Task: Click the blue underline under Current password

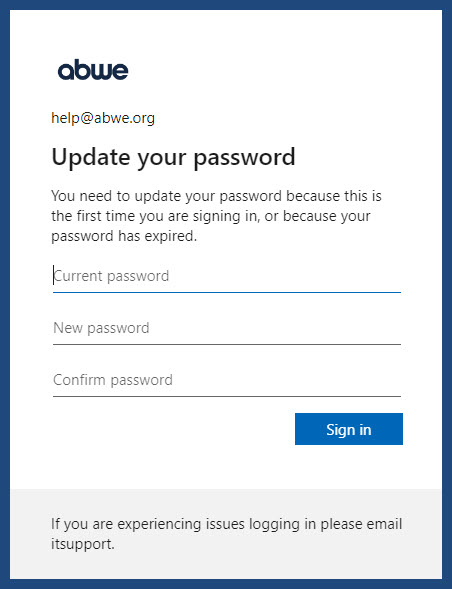Action: tap(227, 292)
